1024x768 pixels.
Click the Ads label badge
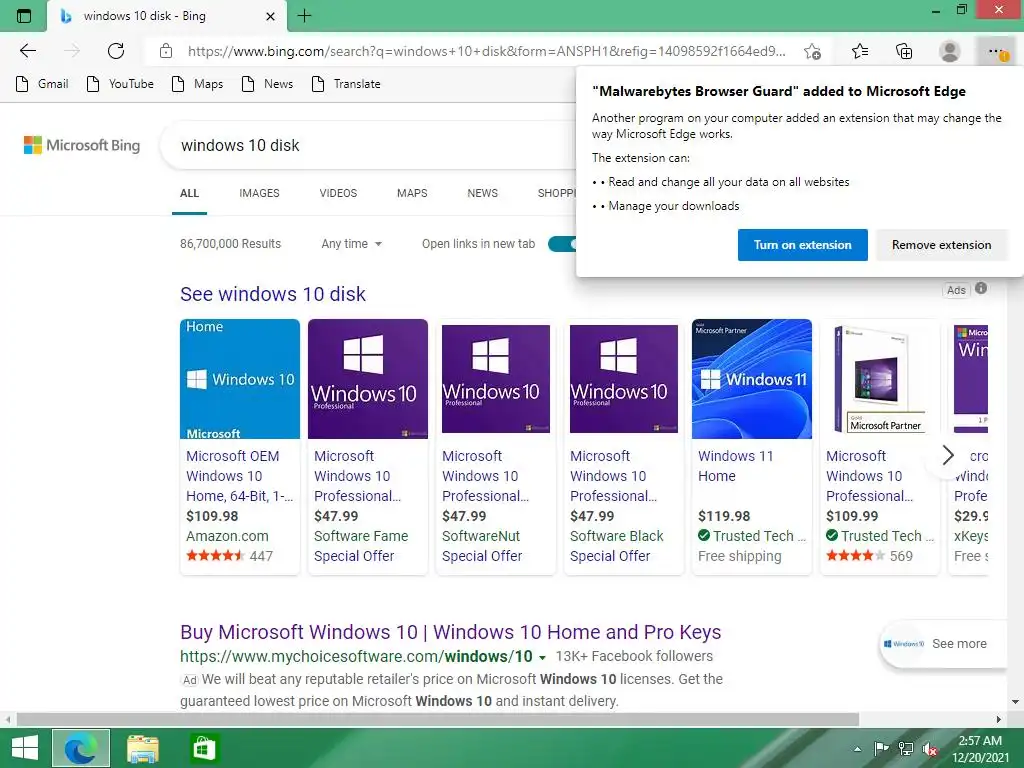point(956,290)
